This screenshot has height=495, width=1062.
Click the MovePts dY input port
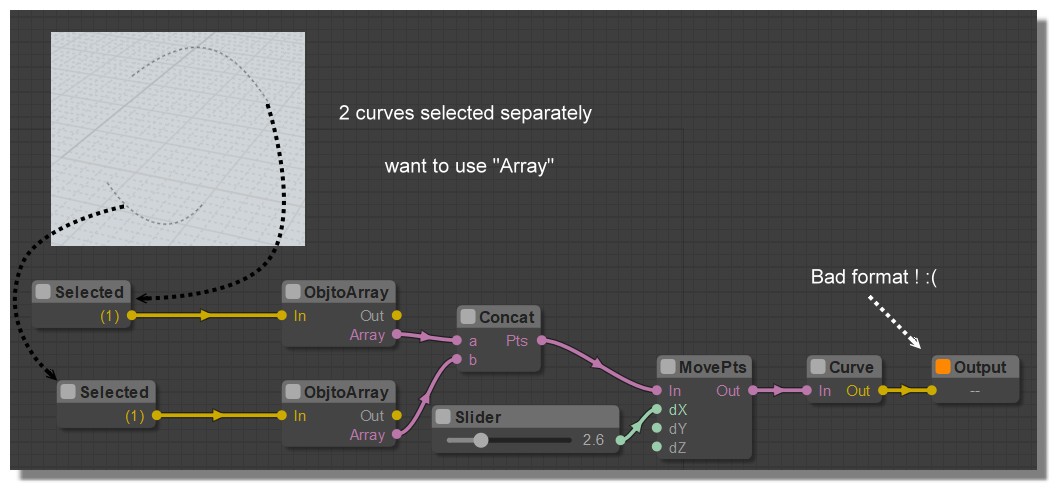[657, 428]
